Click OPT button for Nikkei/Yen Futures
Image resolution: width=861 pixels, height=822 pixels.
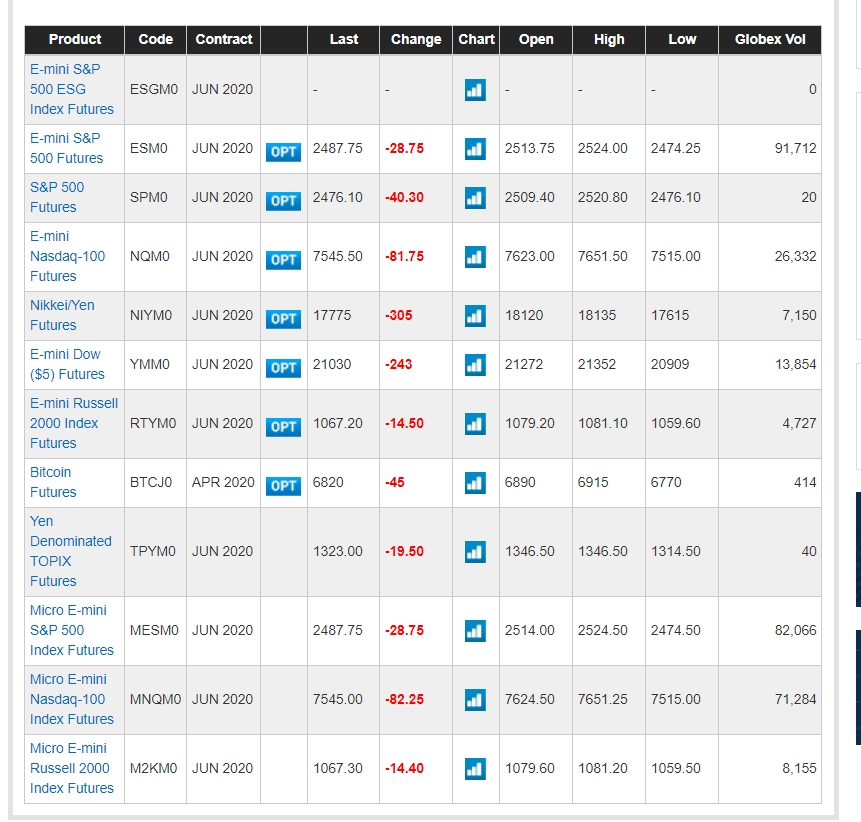pyautogui.click(x=283, y=319)
